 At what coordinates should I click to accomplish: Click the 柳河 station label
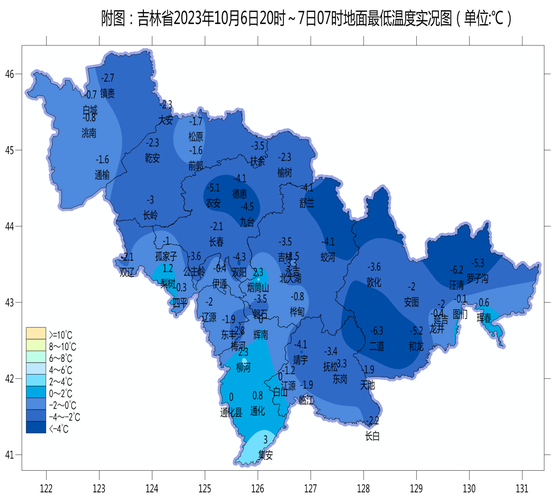(243, 368)
